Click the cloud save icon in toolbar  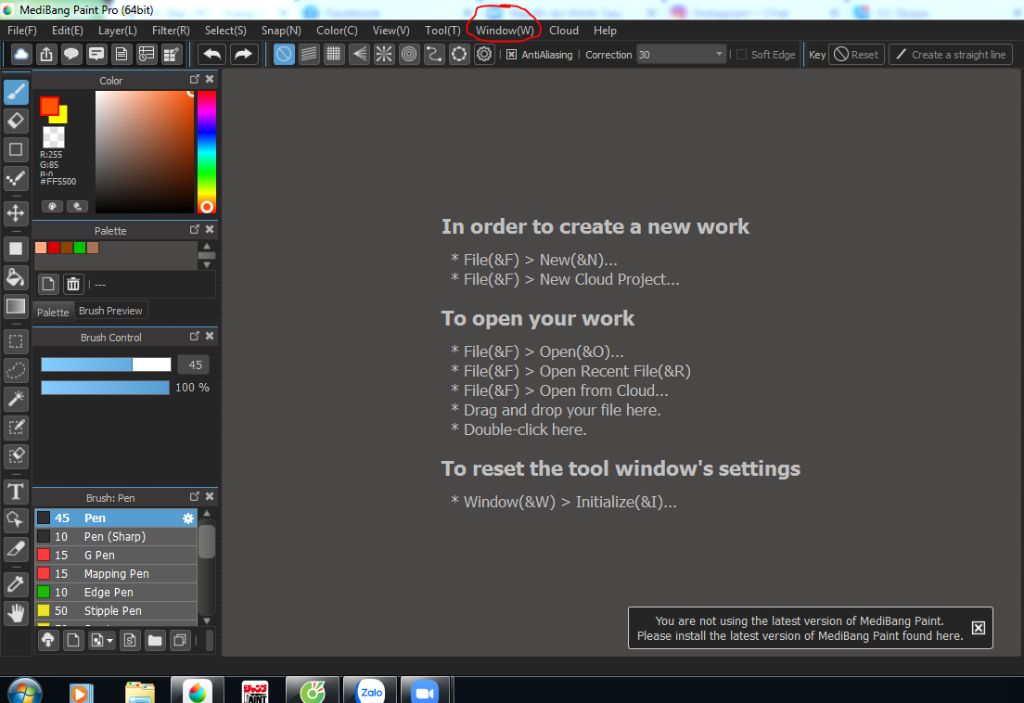(21, 54)
